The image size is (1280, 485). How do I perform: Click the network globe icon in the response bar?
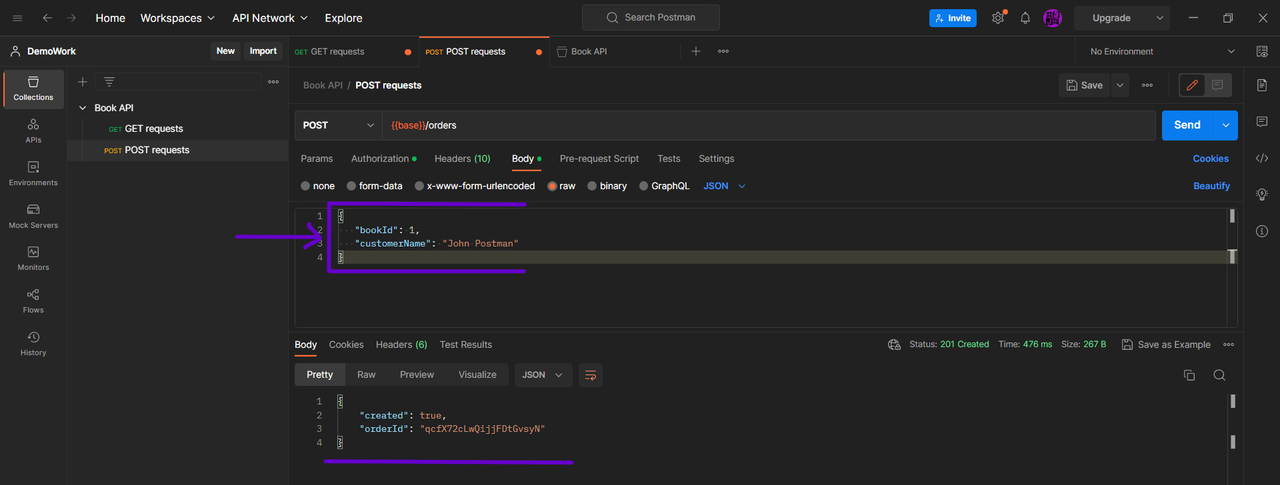894,344
